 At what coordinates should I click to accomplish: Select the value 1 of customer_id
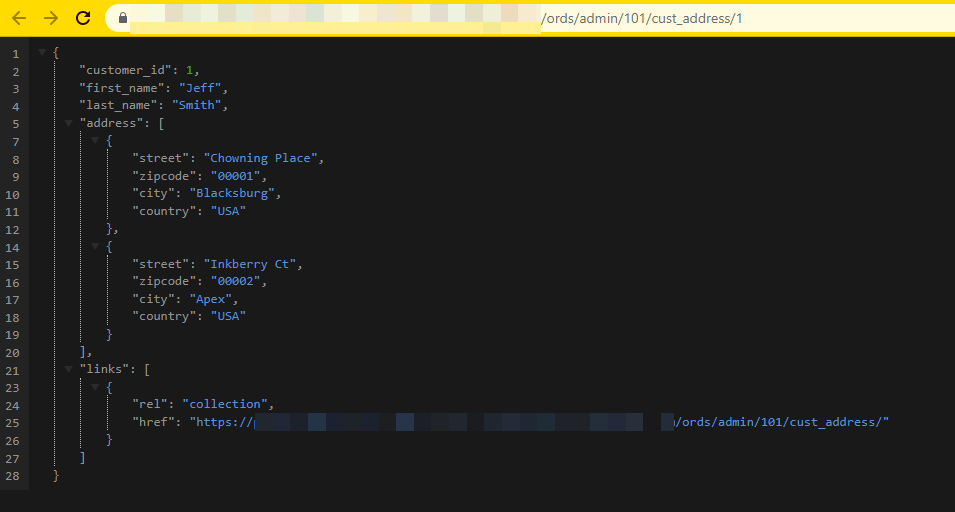pos(189,70)
